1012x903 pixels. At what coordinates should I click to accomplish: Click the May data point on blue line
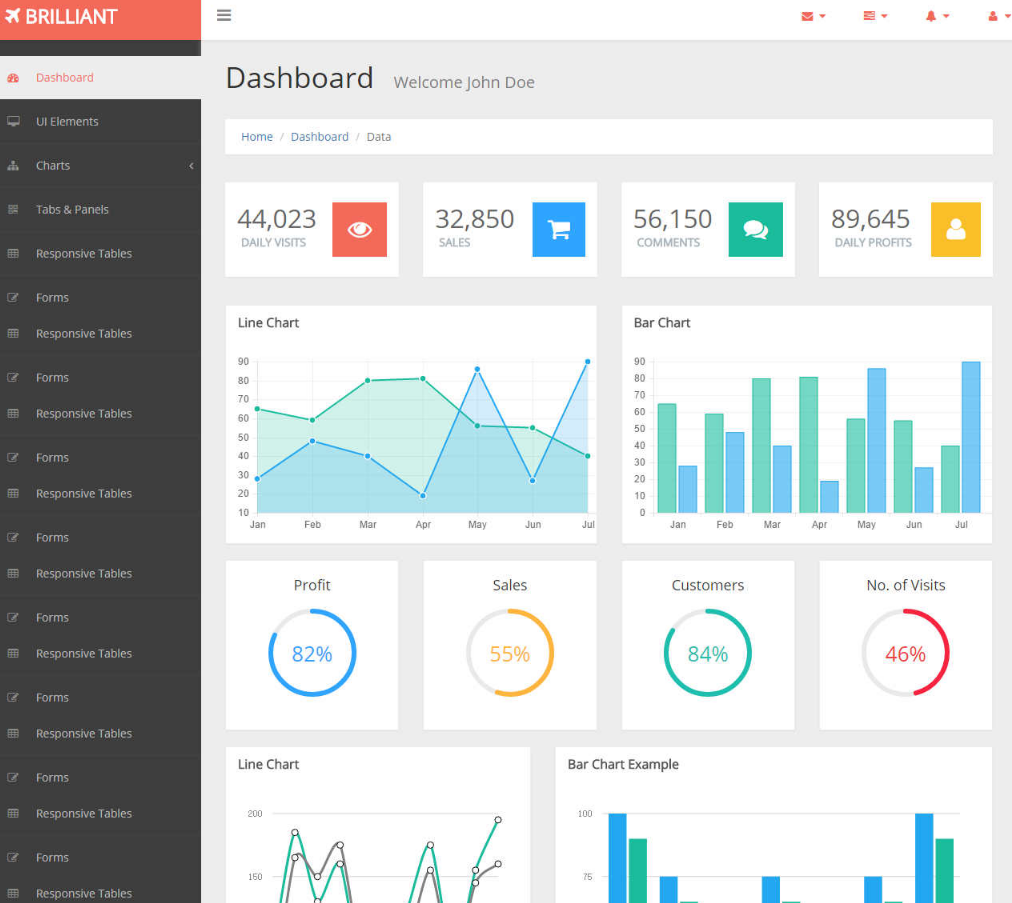[x=477, y=370]
